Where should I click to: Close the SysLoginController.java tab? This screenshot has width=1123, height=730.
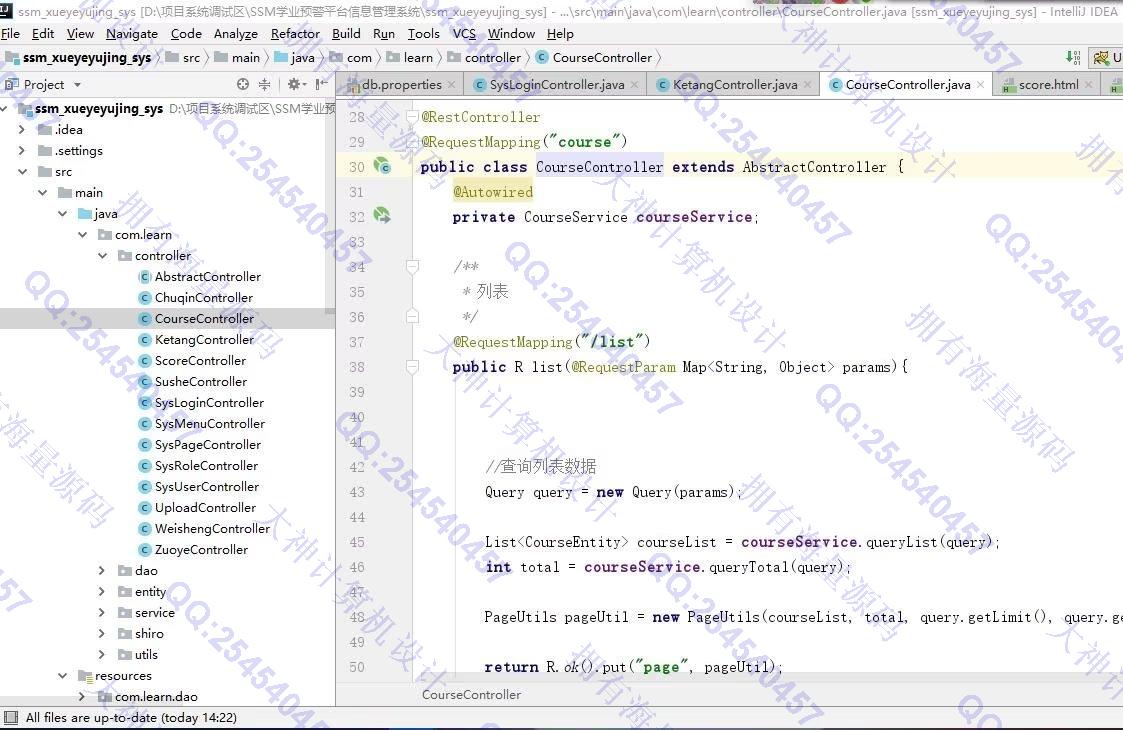click(x=635, y=85)
